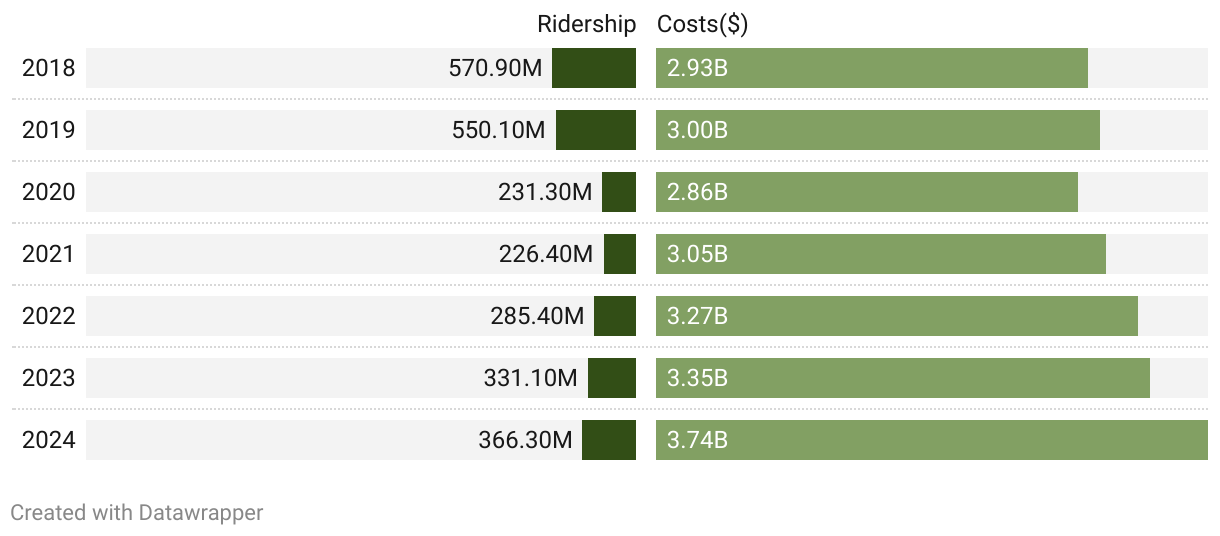Click the "Created with Datawrapper" link
Viewport: 1220px width, 536px height.
click(136, 513)
